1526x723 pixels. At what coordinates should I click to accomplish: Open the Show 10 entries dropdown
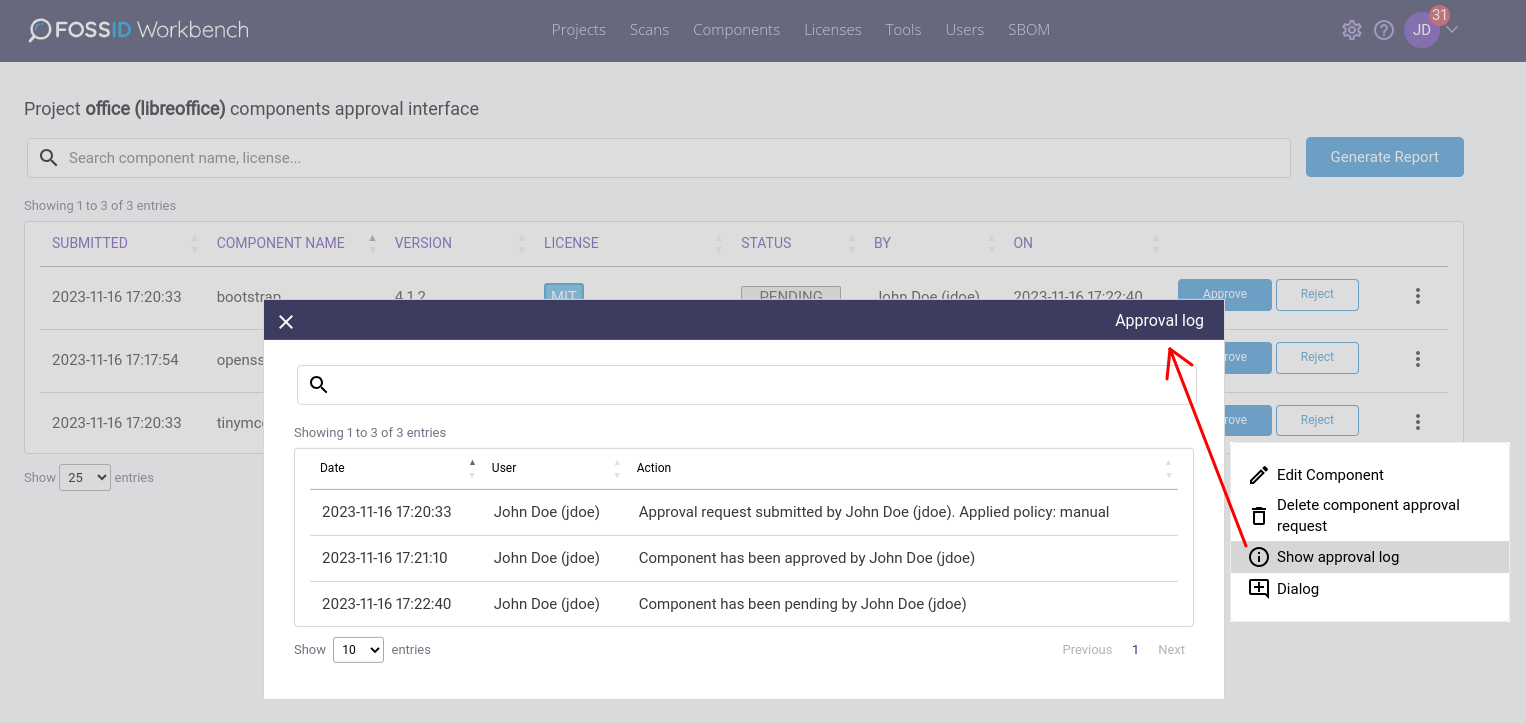pyautogui.click(x=358, y=650)
